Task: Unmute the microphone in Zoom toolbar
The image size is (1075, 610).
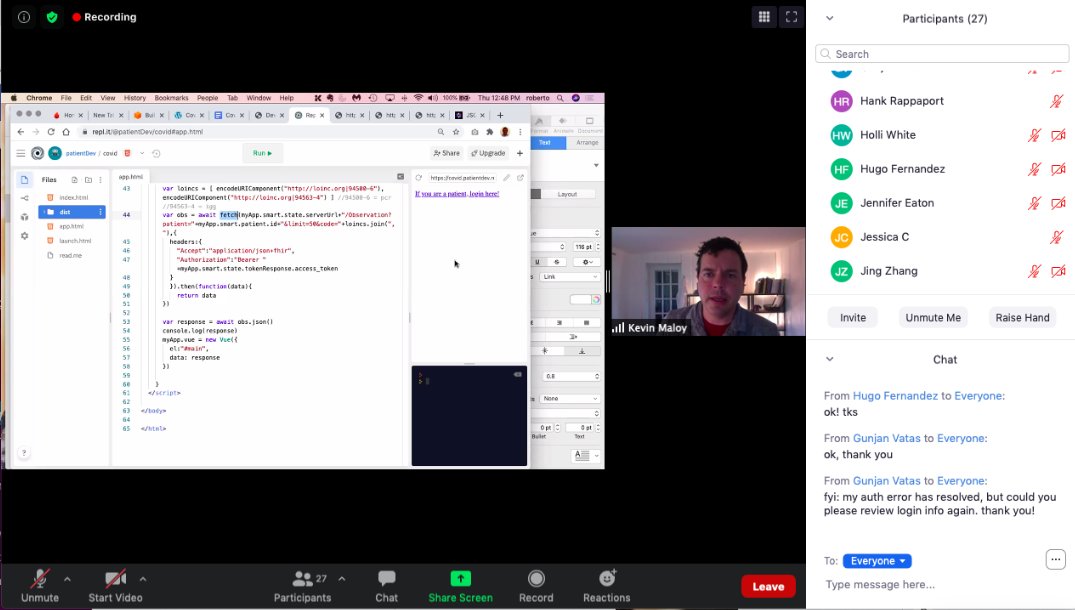Action: point(40,586)
